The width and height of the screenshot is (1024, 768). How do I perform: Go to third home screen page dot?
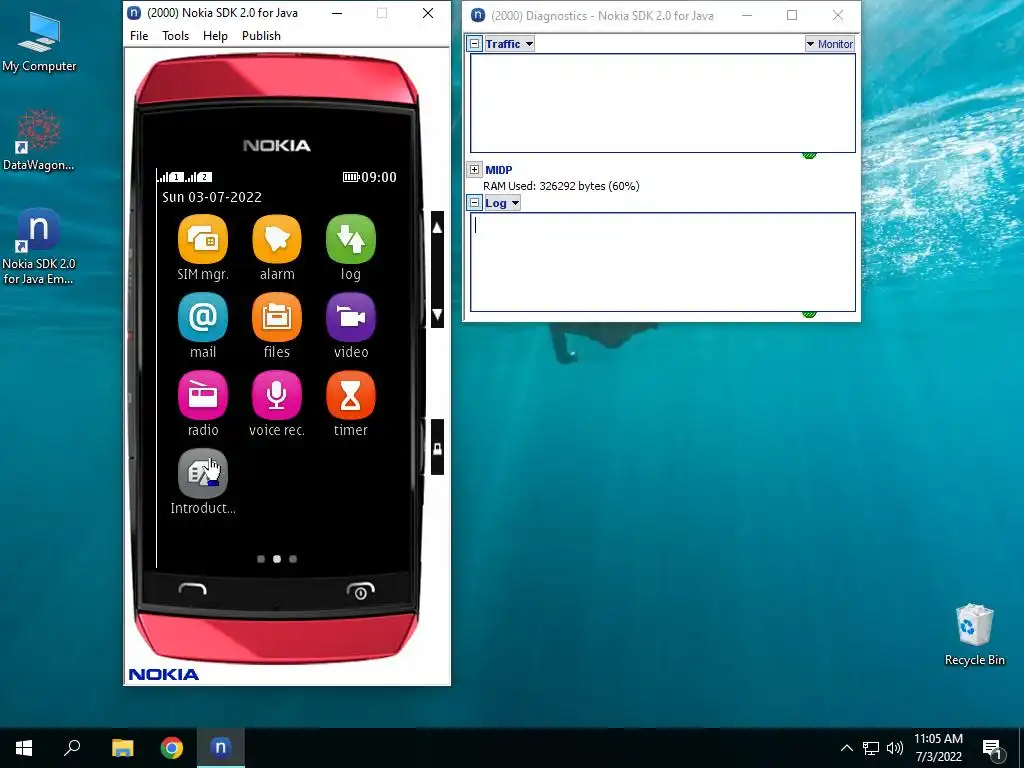(x=293, y=559)
